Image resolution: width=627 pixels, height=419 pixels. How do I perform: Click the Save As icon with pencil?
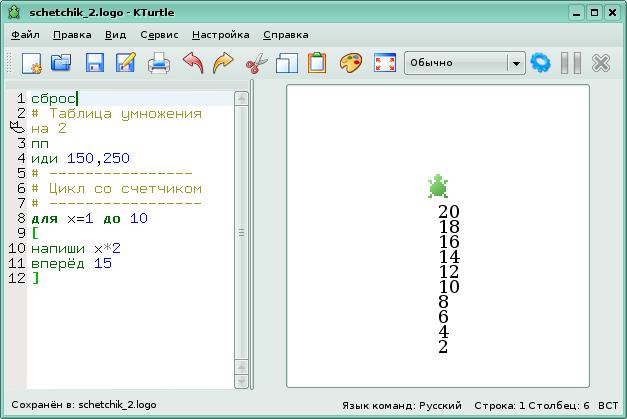(126, 63)
